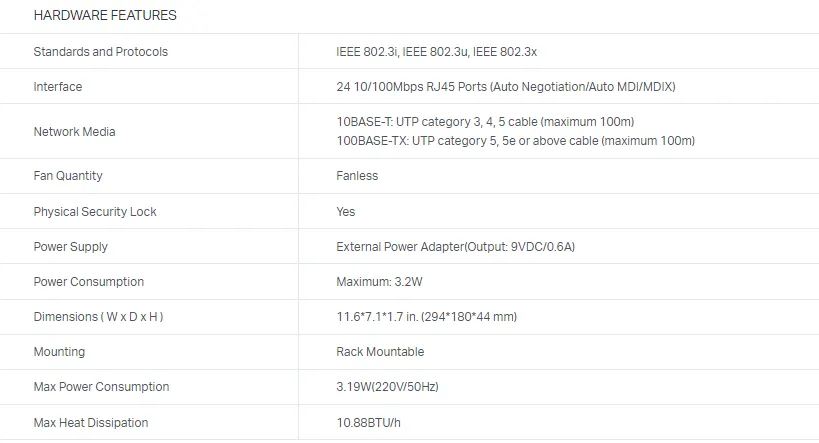The width and height of the screenshot is (819, 443).
Task: Click the Fanless value
Action: [357, 176]
